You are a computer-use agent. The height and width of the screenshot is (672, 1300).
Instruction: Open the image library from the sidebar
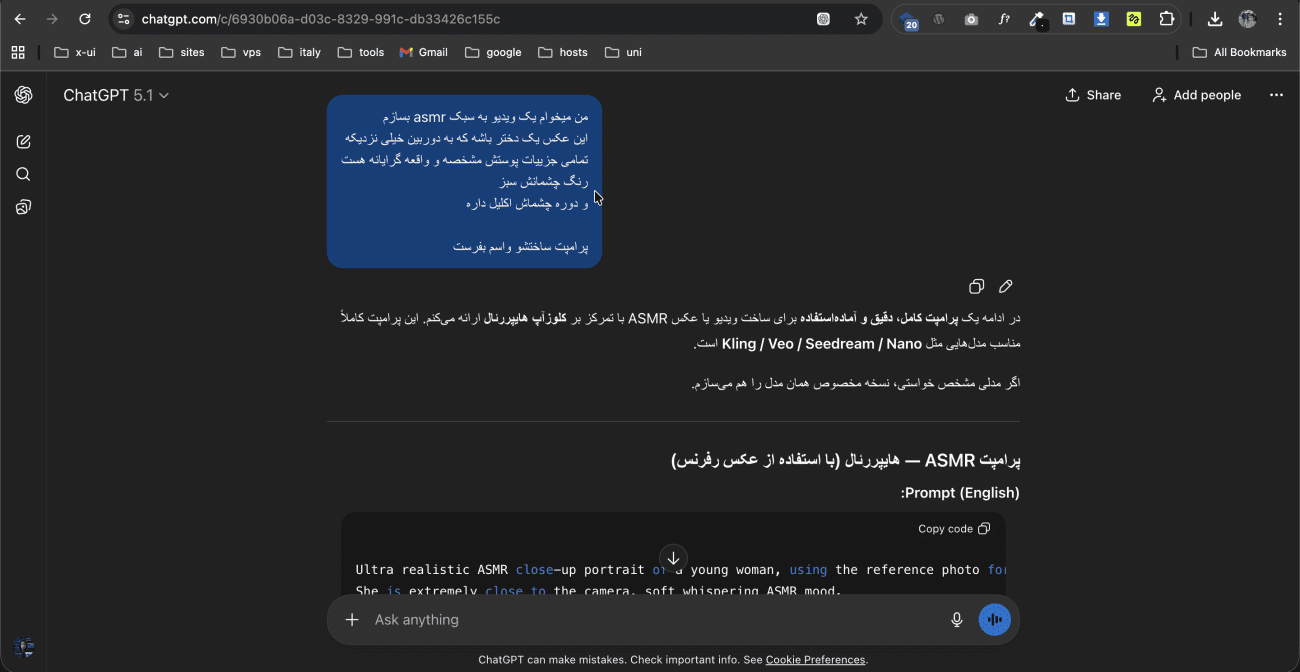23,206
